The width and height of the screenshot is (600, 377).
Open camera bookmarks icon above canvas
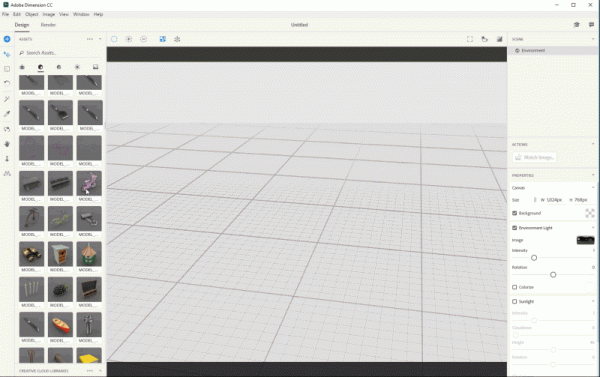click(484, 39)
